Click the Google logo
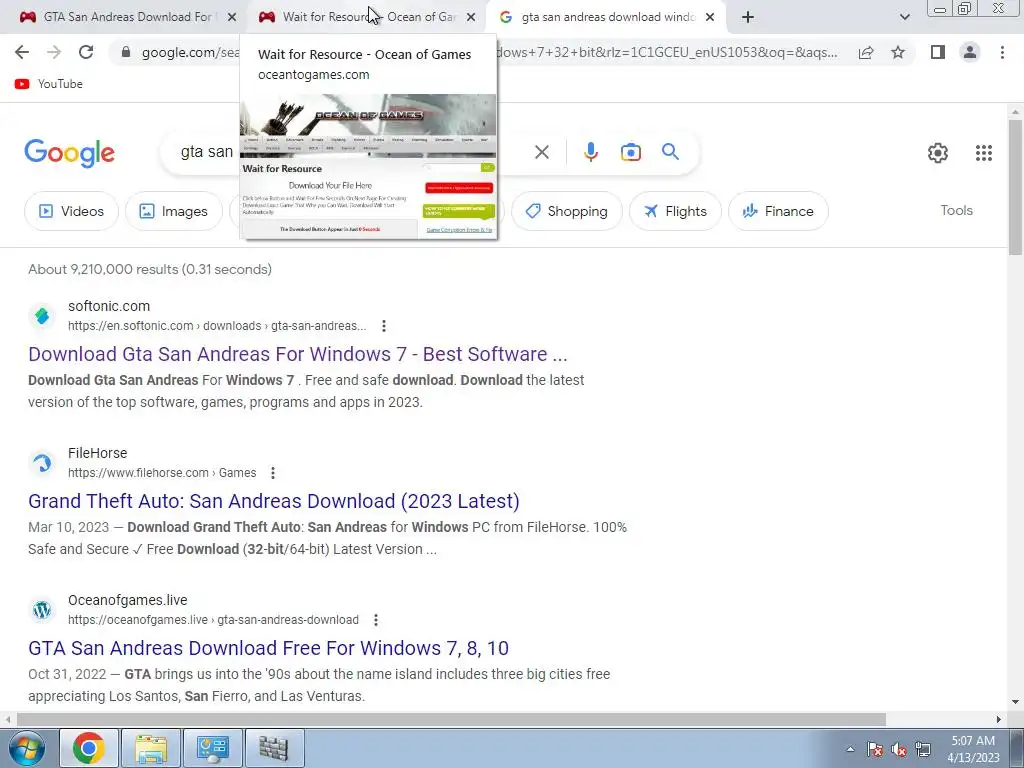Image resolution: width=1024 pixels, height=768 pixels. point(69,153)
